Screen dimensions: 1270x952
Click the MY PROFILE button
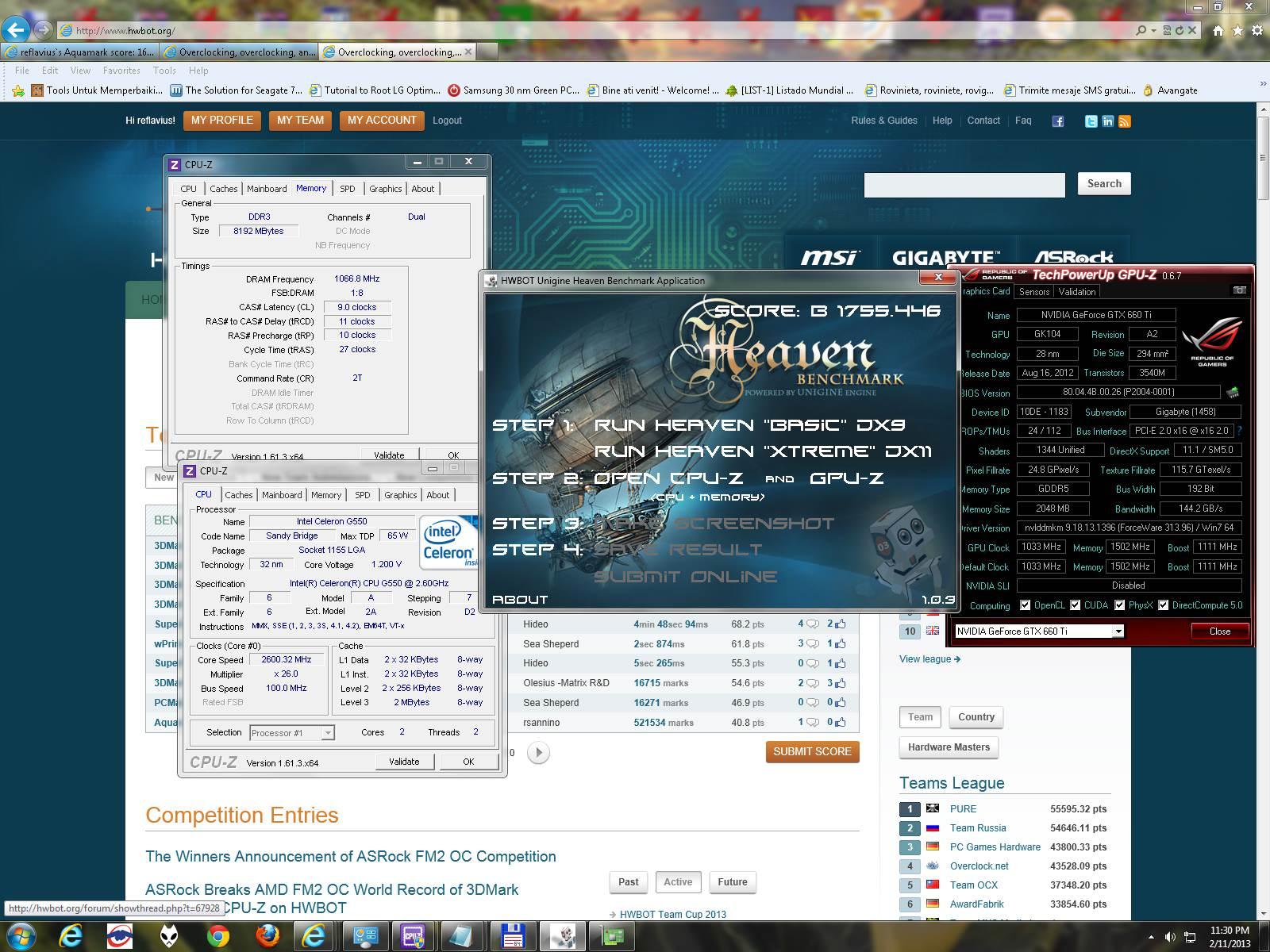pyautogui.click(x=221, y=121)
